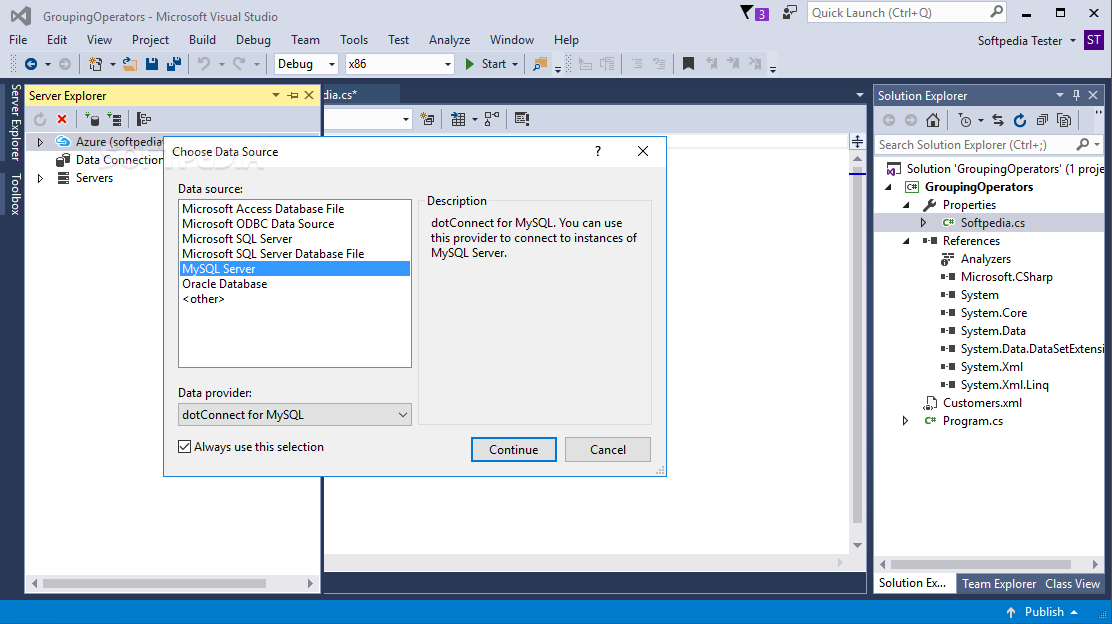Collapse the References node

click(x=906, y=241)
